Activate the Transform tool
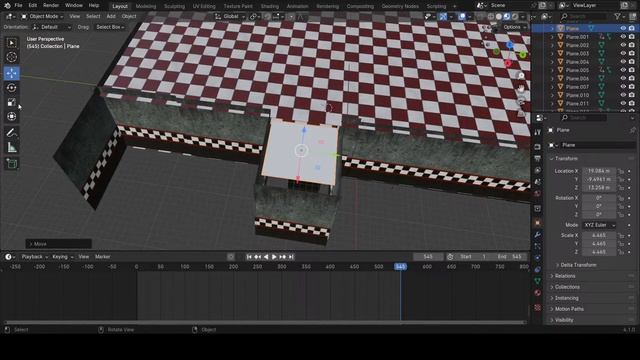640x360 pixels. 12,117
